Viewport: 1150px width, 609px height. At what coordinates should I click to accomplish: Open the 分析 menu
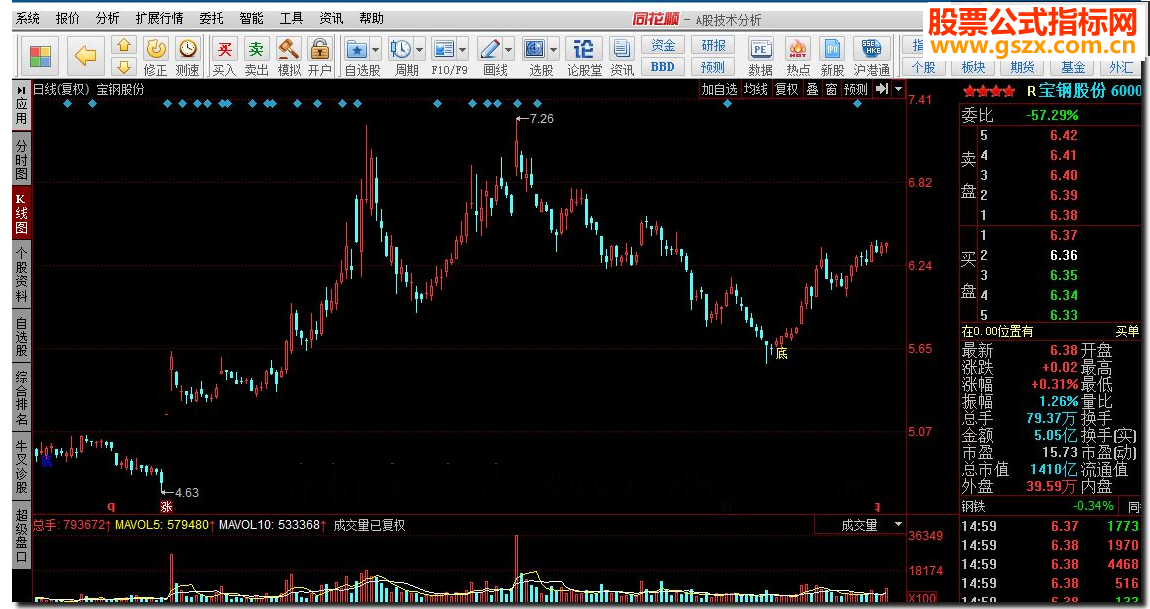click(107, 18)
